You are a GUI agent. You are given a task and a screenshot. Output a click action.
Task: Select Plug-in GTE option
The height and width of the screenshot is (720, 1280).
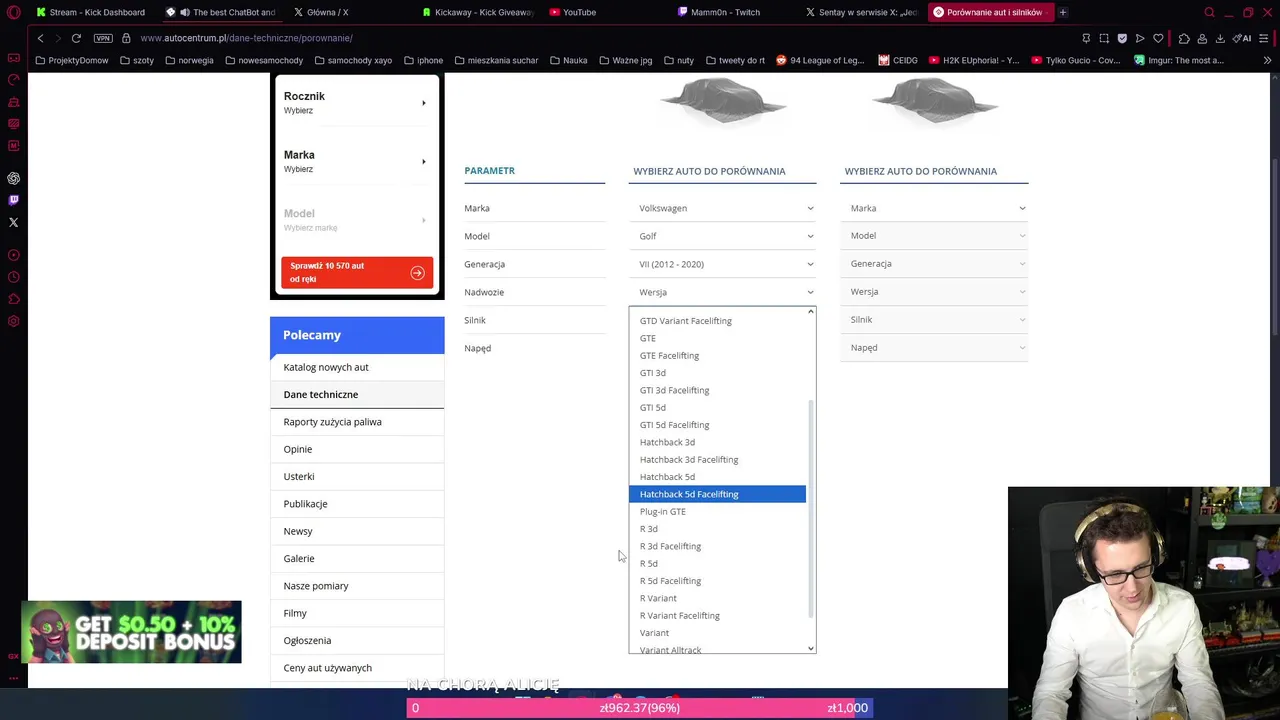click(x=717, y=511)
